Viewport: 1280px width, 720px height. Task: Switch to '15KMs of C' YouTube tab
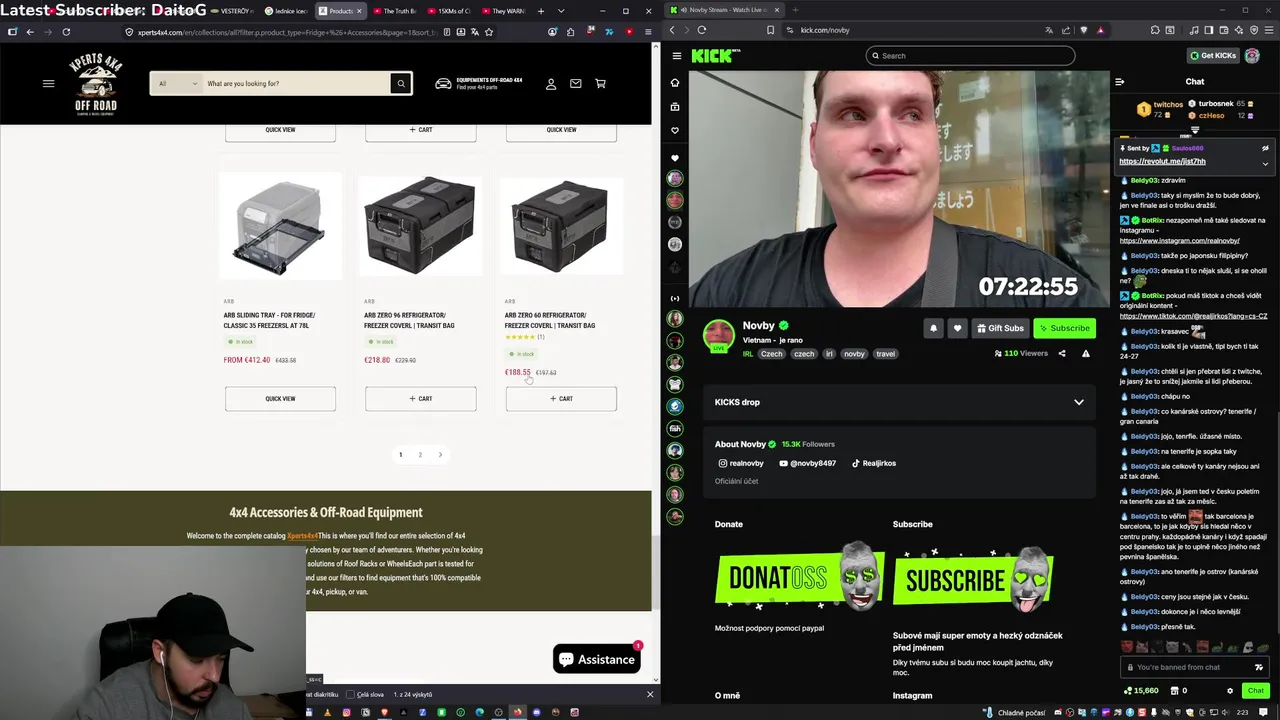448,11
